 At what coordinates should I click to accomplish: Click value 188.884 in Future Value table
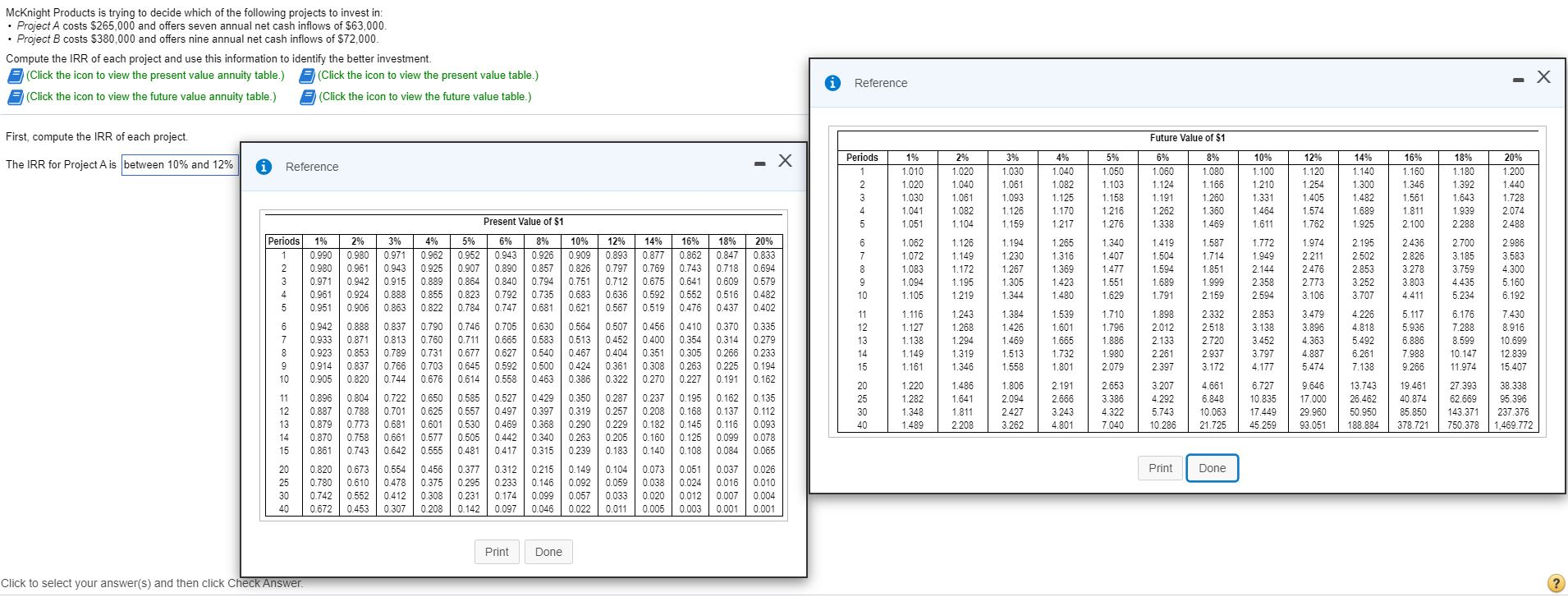coord(1363,425)
